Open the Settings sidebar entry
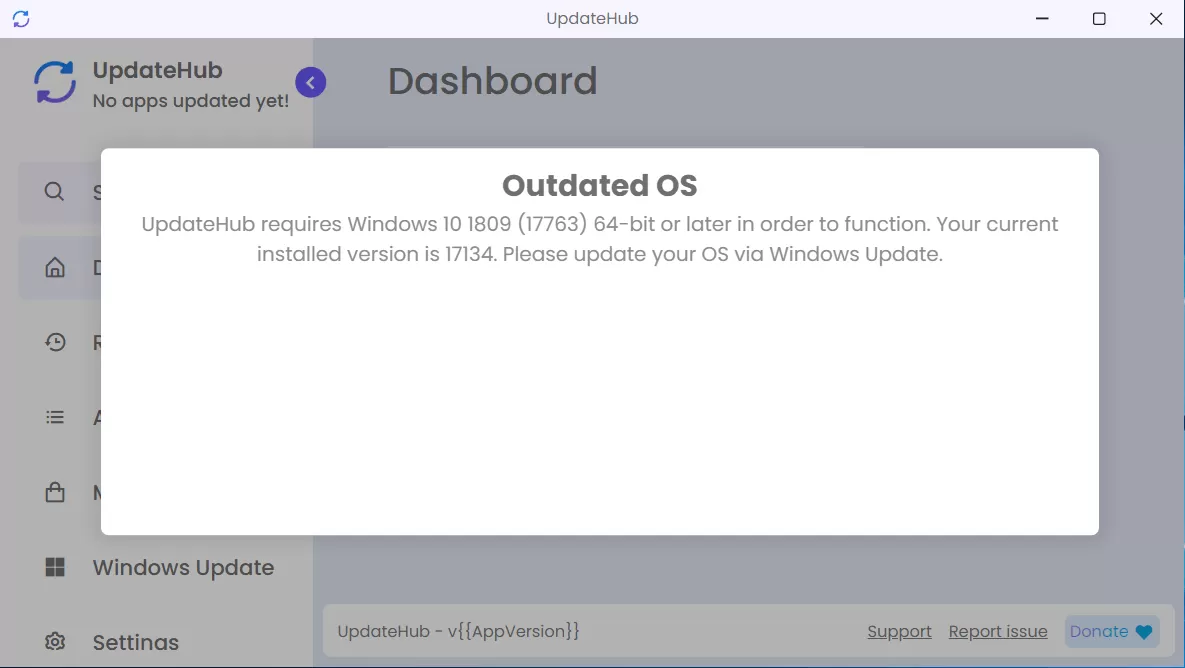Viewport: 1185px width, 668px height. [136, 642]
